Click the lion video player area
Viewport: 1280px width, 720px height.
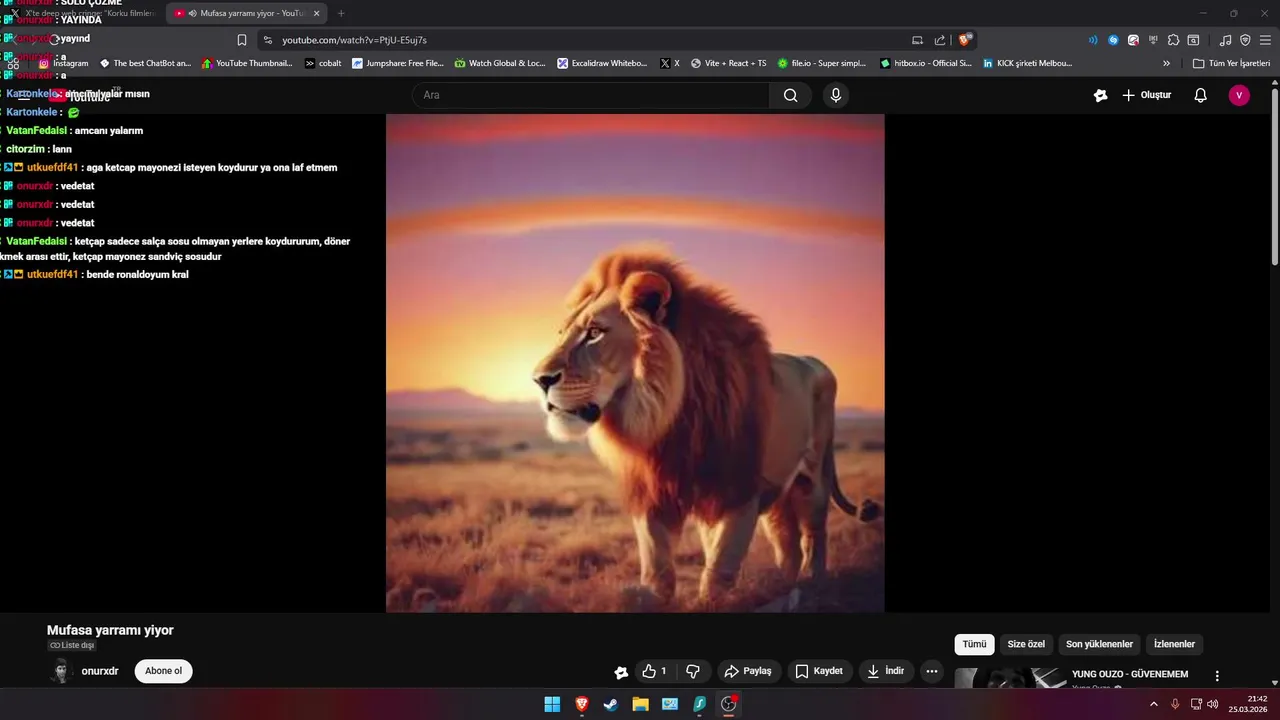[x=635, y=363]
